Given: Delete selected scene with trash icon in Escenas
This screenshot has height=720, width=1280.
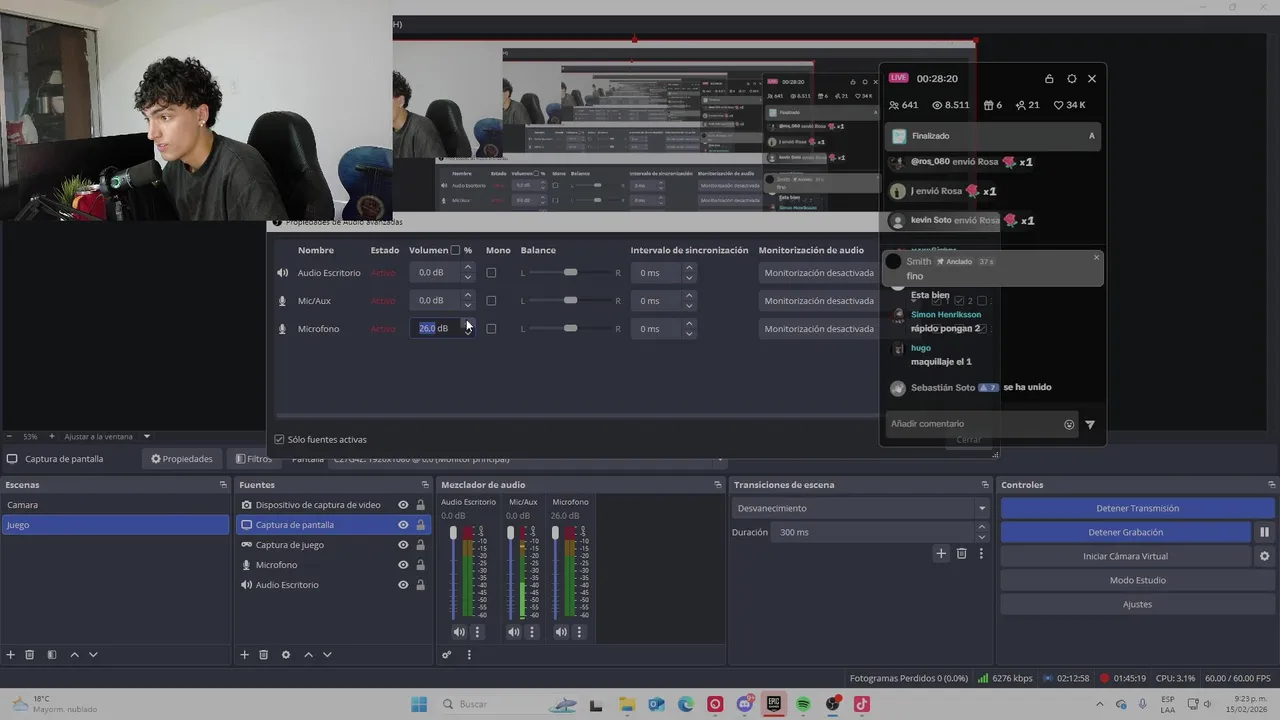Looking at the screenshot, I should tap(30, 655).
